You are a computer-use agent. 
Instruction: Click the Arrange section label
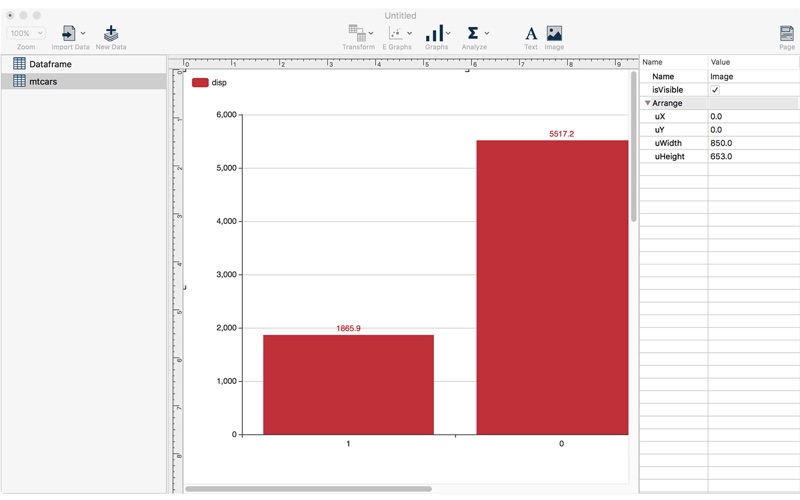point(667,103)
